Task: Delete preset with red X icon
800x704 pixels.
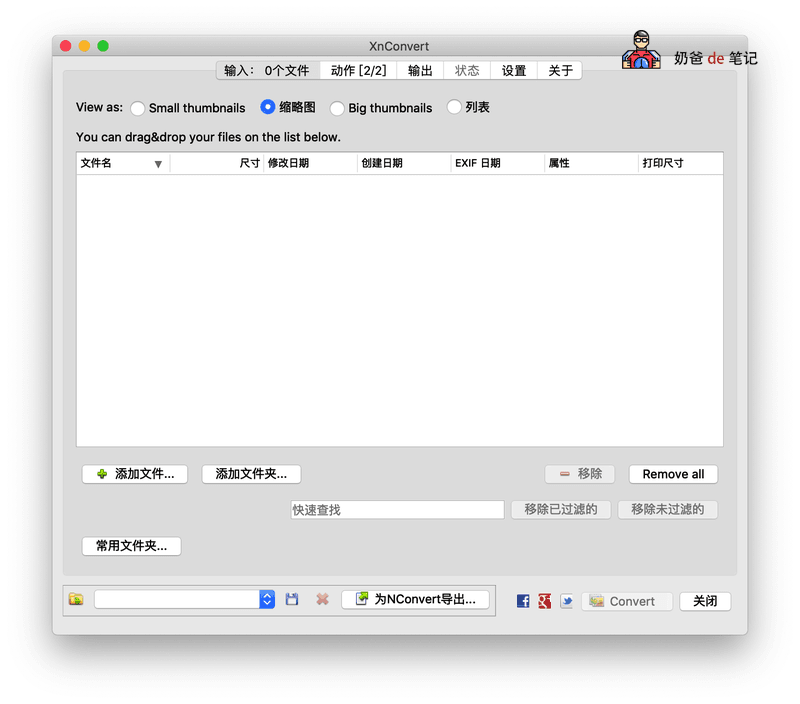Action: (322, 599)
